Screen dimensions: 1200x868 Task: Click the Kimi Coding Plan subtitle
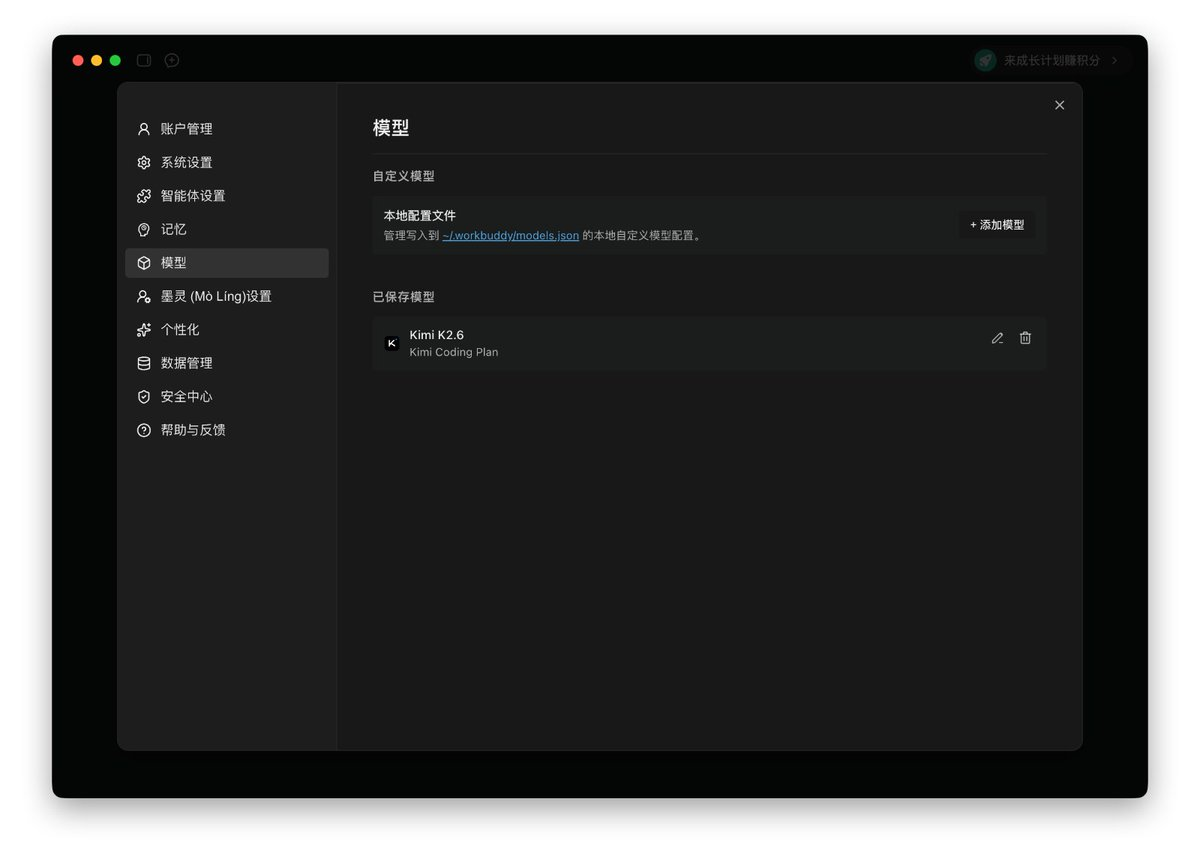[454, 352]
